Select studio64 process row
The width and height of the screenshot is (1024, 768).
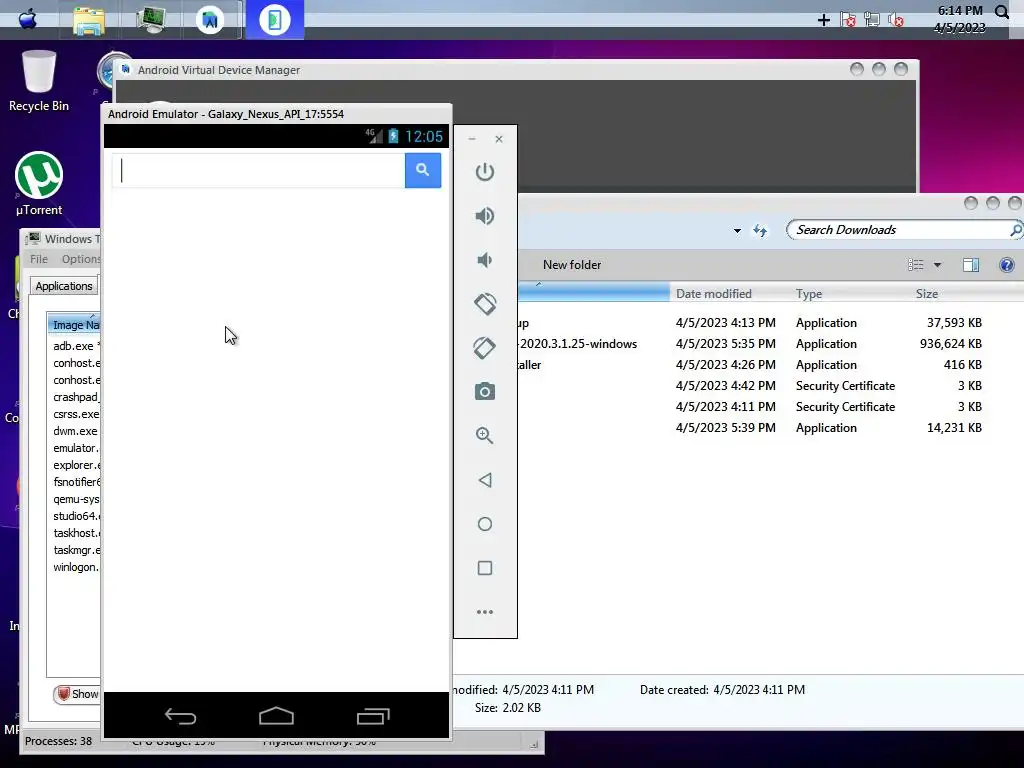tap(75, 516)
